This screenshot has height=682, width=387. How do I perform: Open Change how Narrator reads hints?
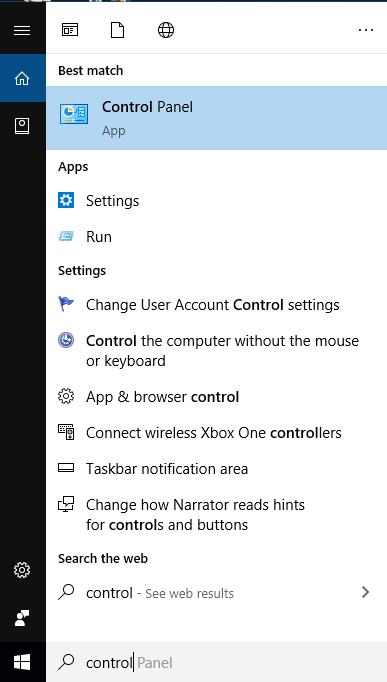pos(217,515)
